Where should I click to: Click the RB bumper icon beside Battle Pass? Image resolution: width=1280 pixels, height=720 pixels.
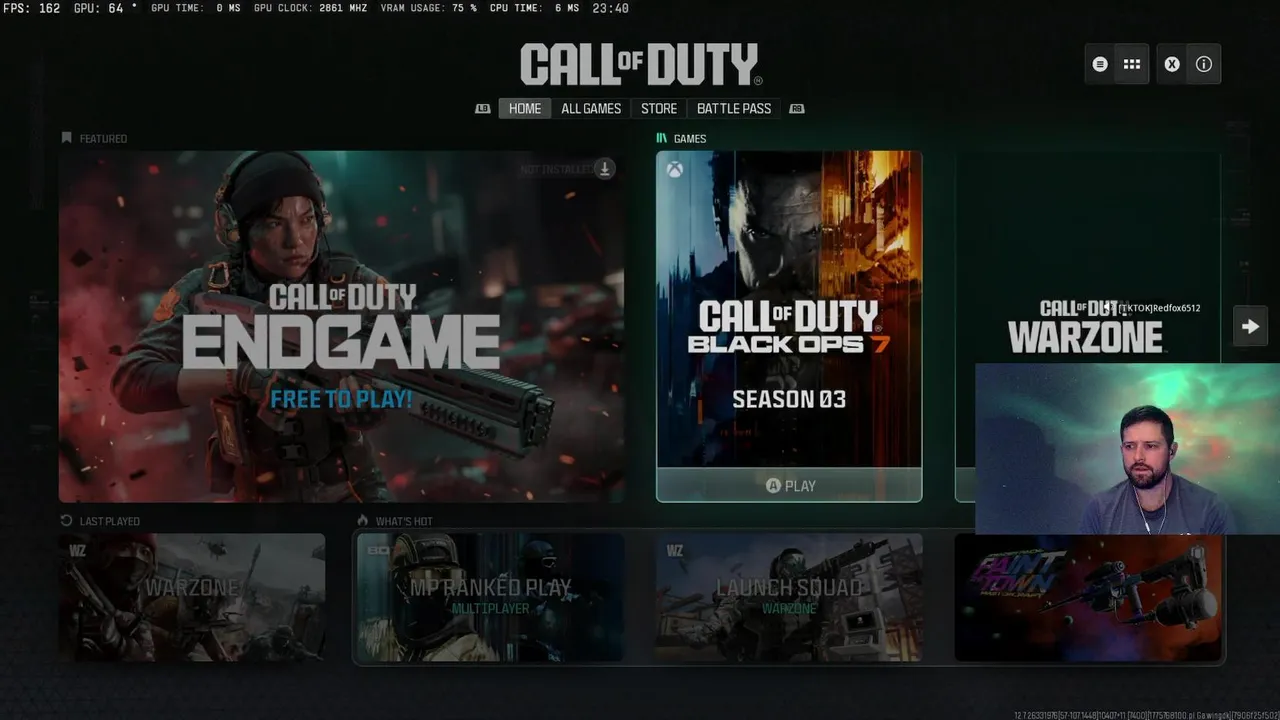point(797,109)
